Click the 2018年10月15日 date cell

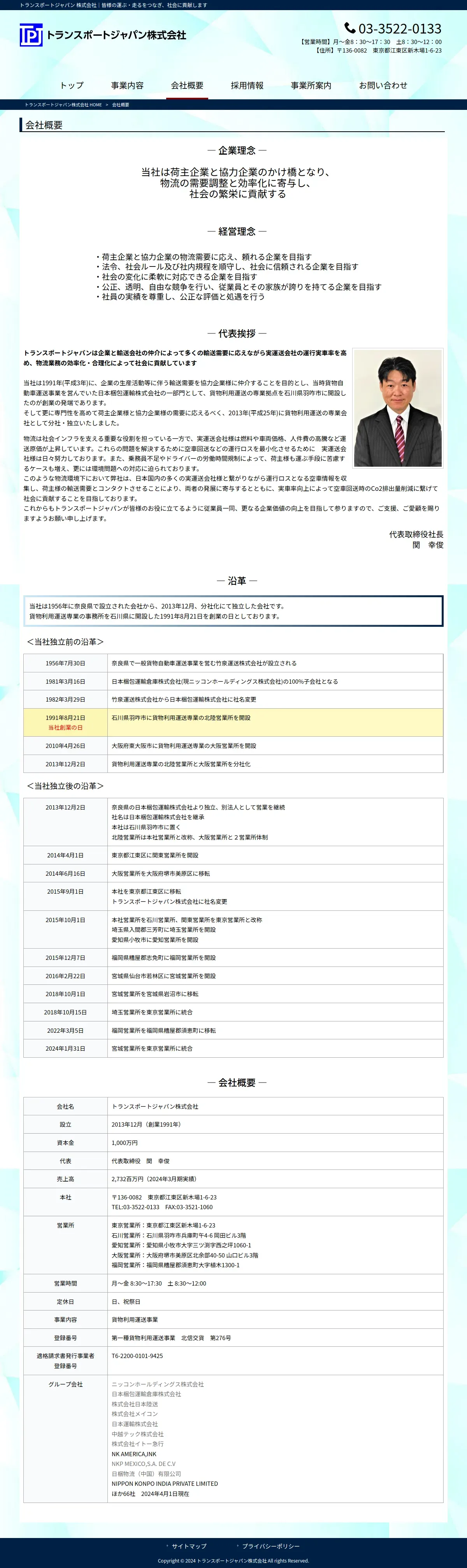(65, 1012)
